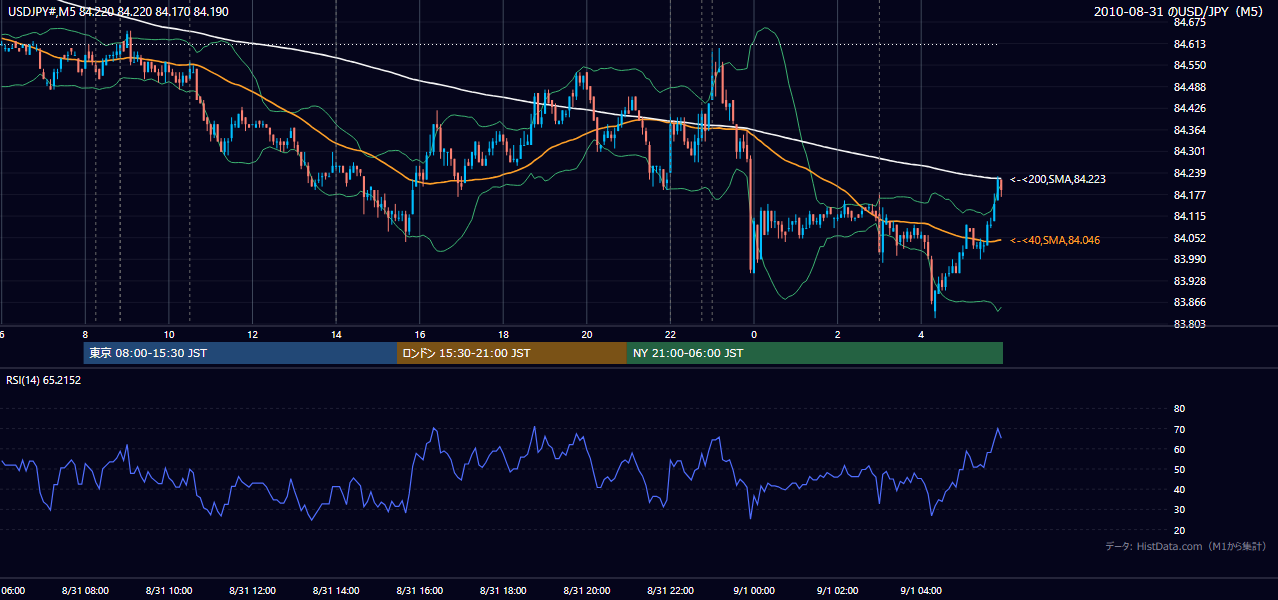Click the 8/31 10:00 time axis label

169,591
